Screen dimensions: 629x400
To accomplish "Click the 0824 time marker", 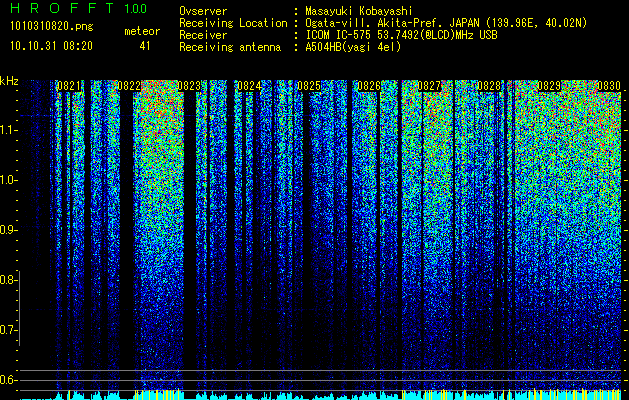I will [x=249, y=86].
